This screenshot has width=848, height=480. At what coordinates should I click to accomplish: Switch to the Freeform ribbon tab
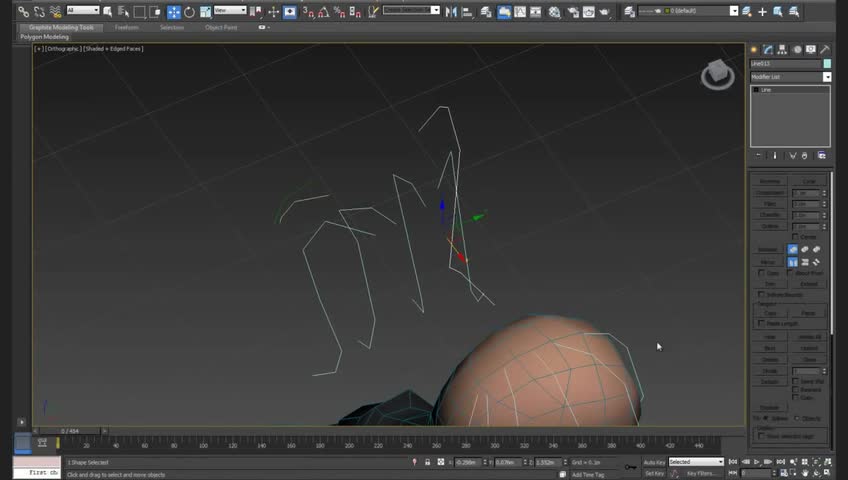pyautogui.click(x=126, y=28)
